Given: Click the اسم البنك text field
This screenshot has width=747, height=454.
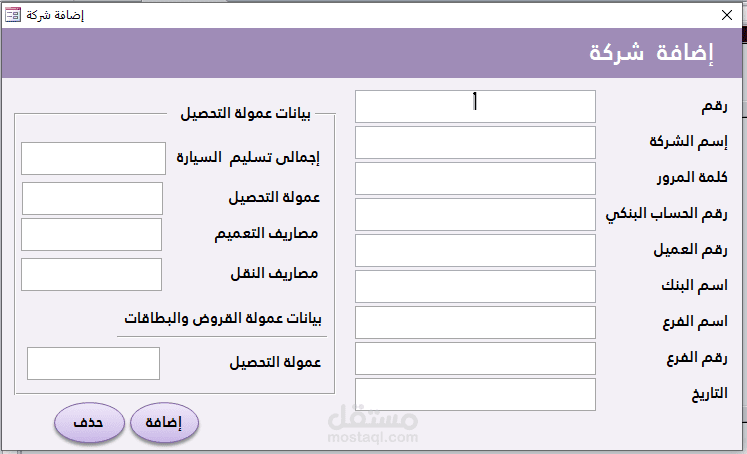Looking at the screenshot, I should click(475, 286).
